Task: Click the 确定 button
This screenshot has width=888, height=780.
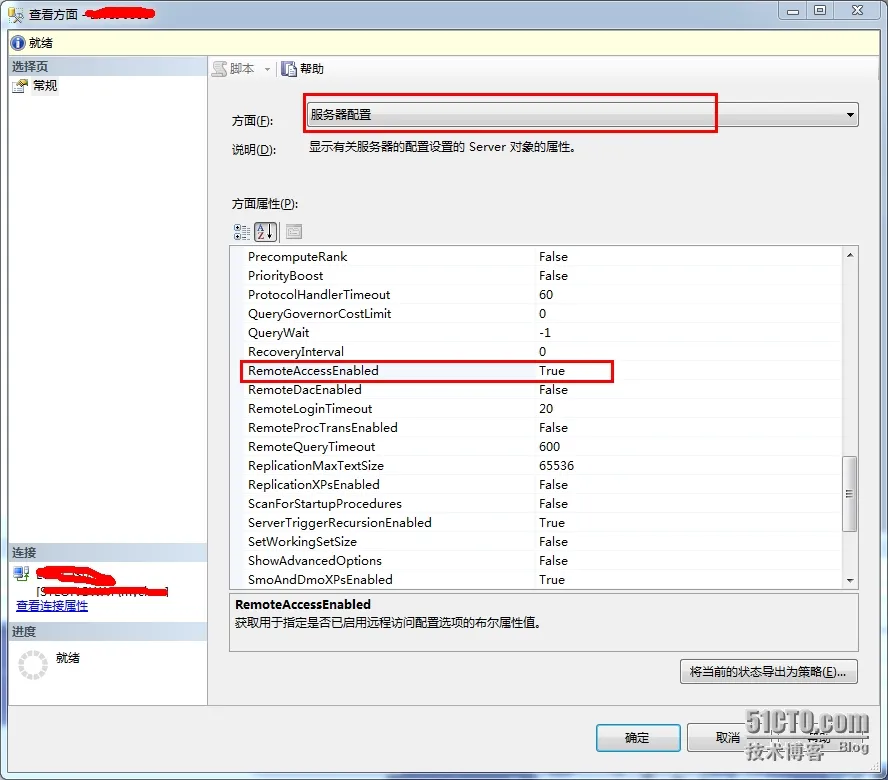Action: click(x=638, y=738)
